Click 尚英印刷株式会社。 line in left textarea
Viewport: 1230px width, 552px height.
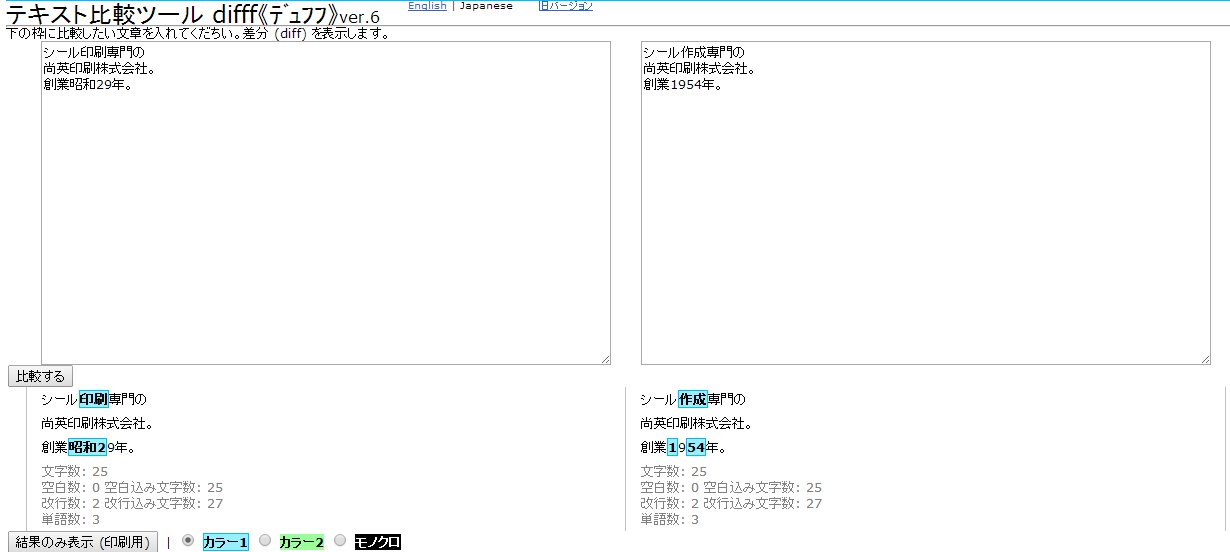pyautogui.click(x=100, y=69)
